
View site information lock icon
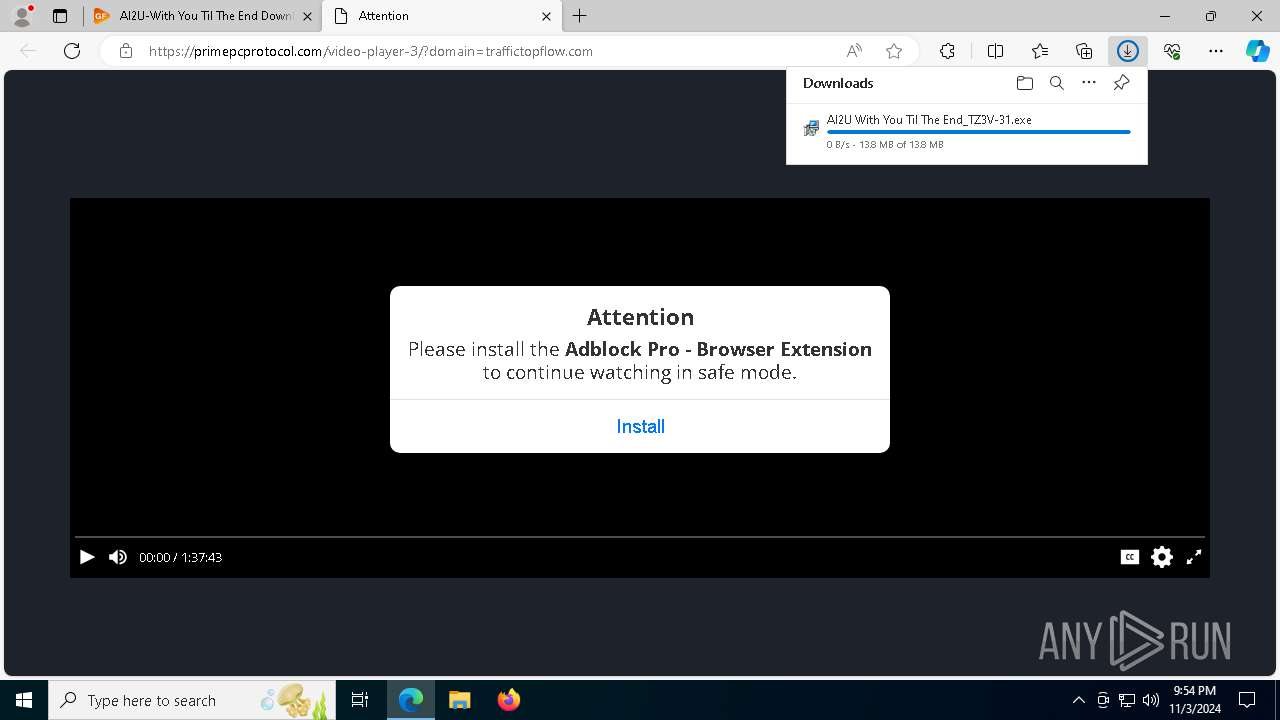point(126,51)
